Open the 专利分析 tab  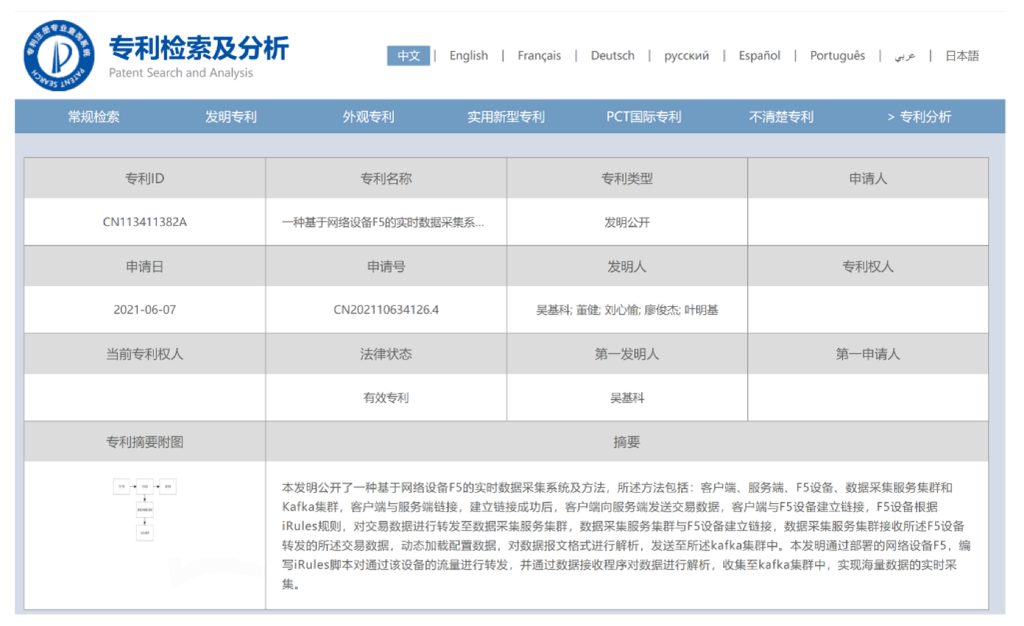(x=919, y=117)
